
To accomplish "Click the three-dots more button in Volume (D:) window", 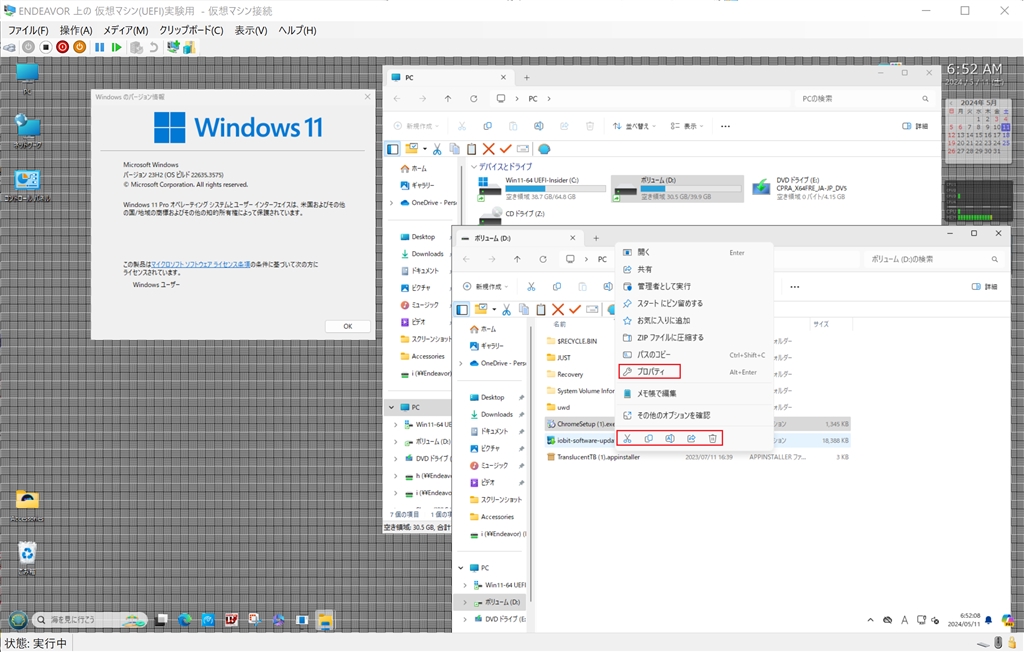I will 795,287.
